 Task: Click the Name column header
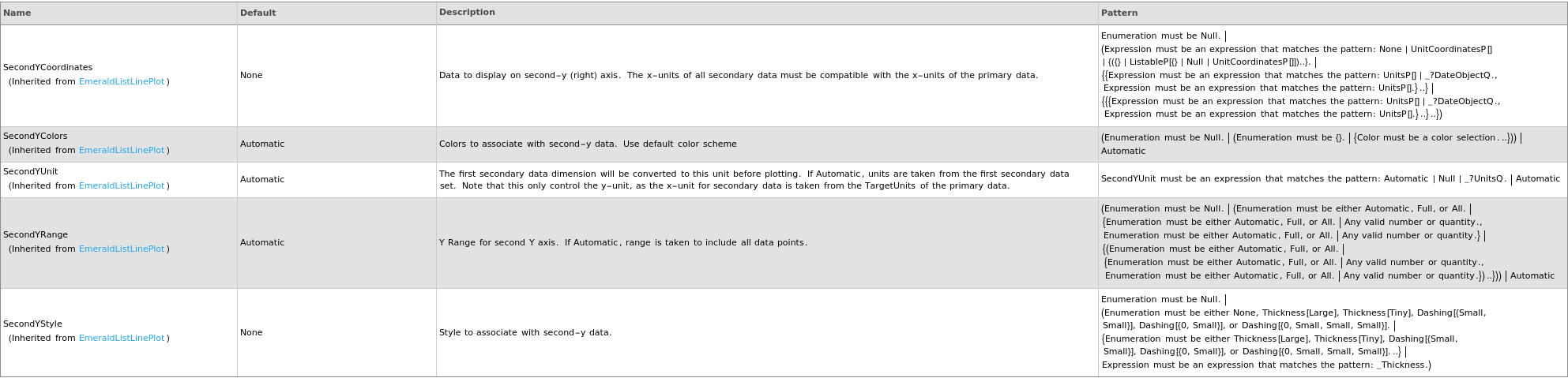(17, 13)
